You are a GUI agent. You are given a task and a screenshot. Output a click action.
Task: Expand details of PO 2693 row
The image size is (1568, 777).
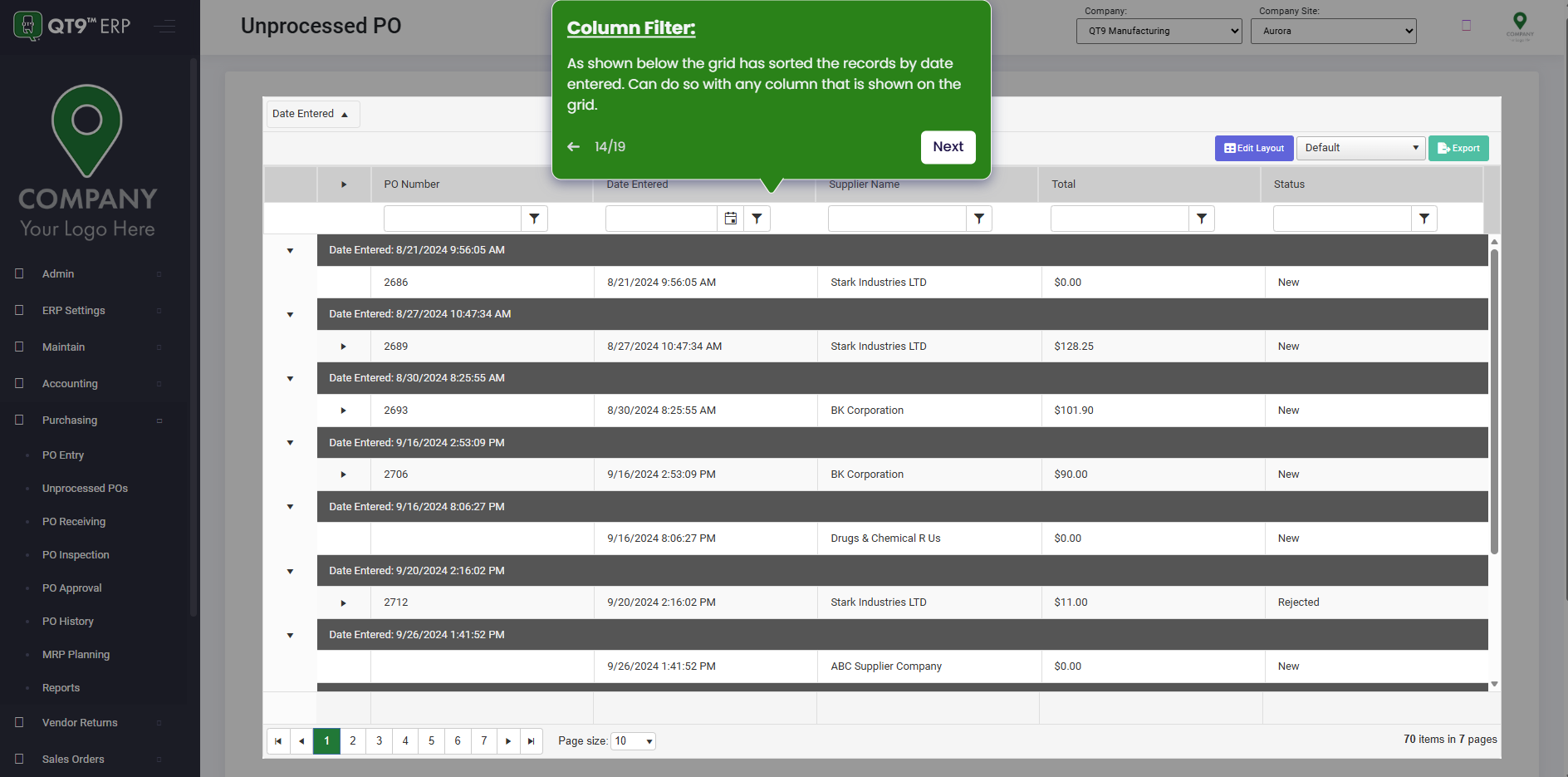pos(343,411)
